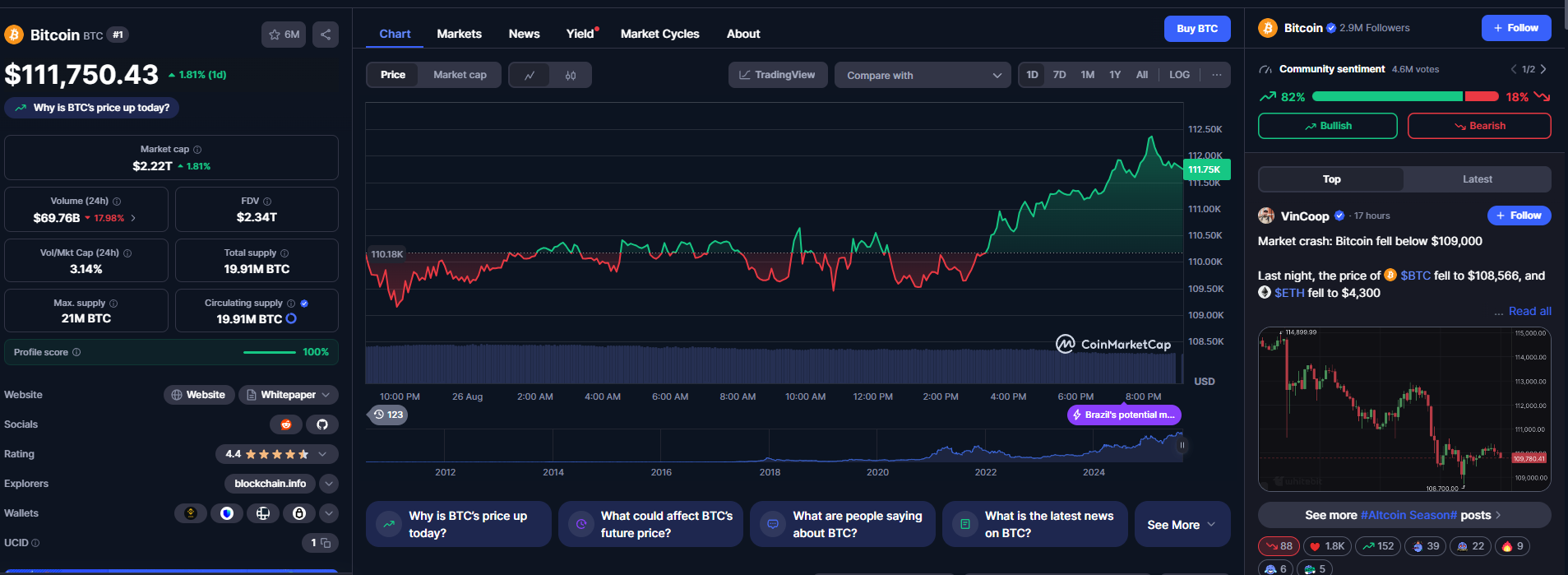The height and width of the screenshot is (575, 1568).
Task: Set chart range to 7D
Action: (1060, 75)
